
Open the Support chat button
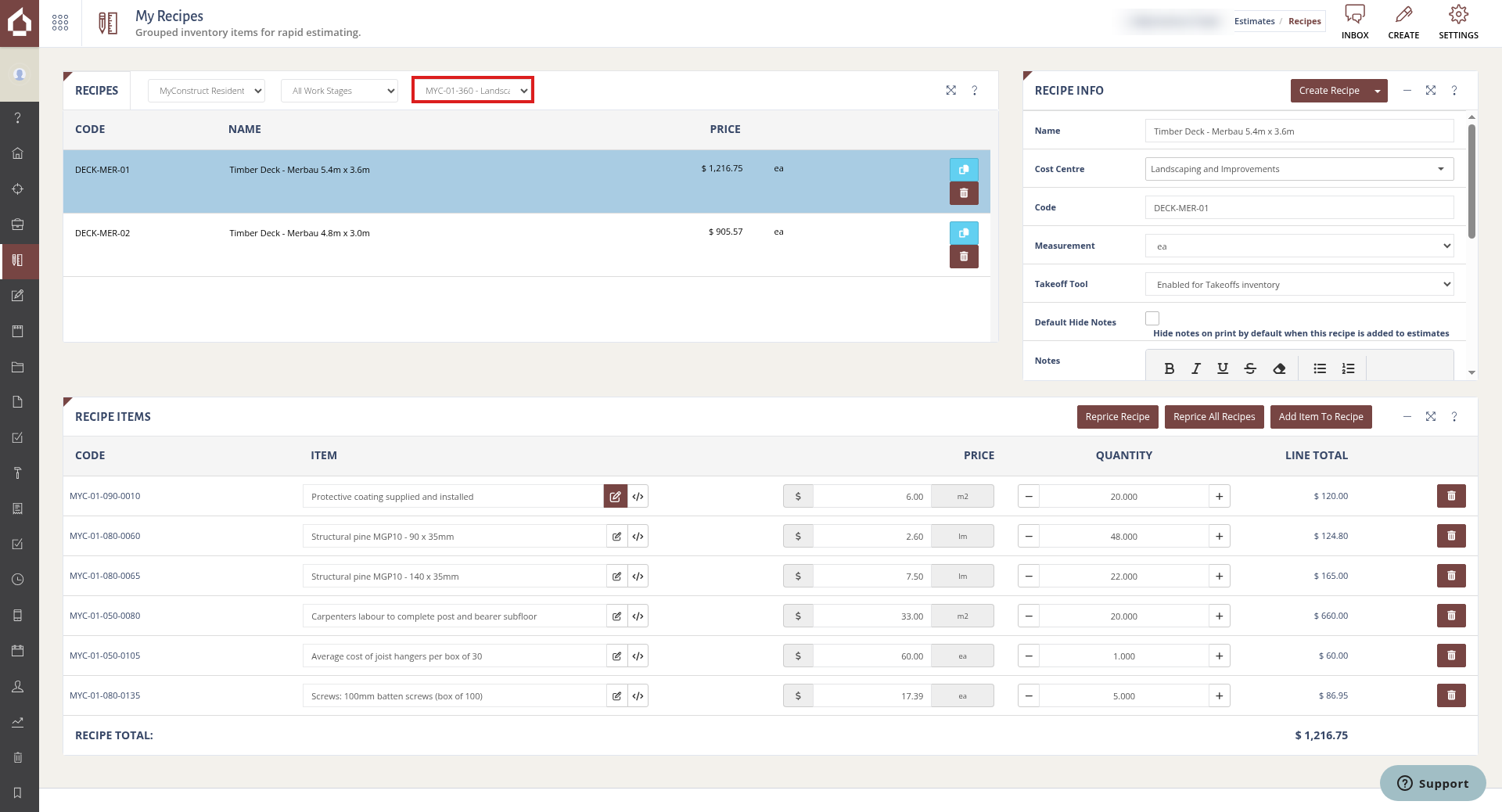[x=1432, y=783]
